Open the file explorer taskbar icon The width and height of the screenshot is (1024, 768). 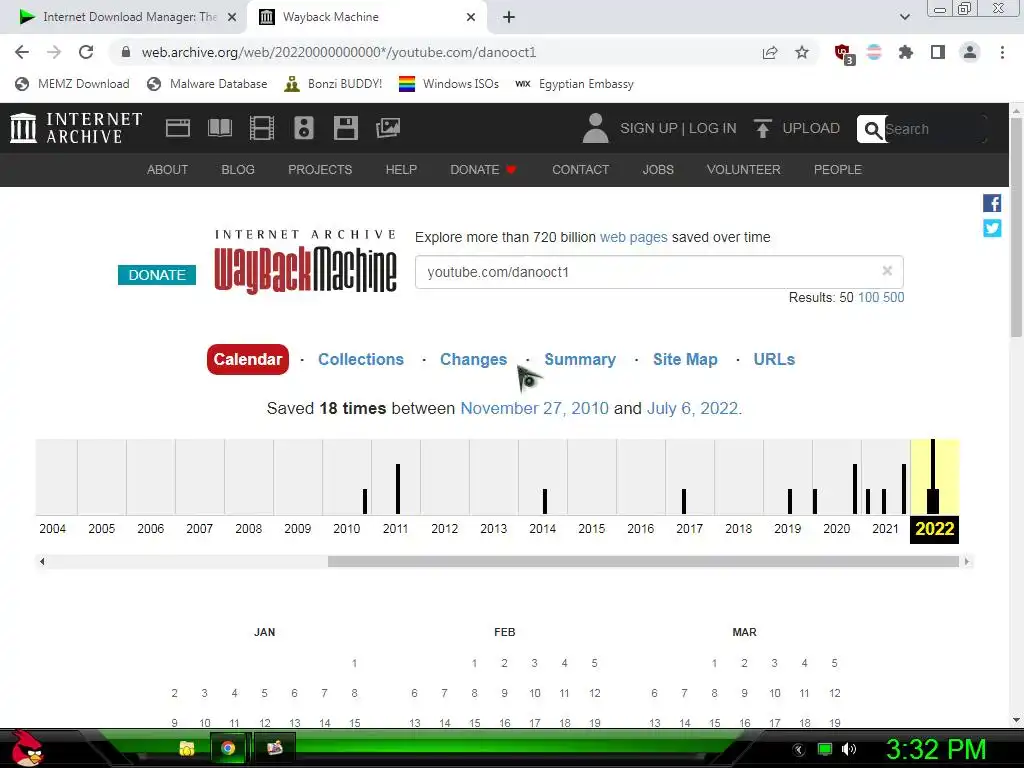[x=187, y=748]
